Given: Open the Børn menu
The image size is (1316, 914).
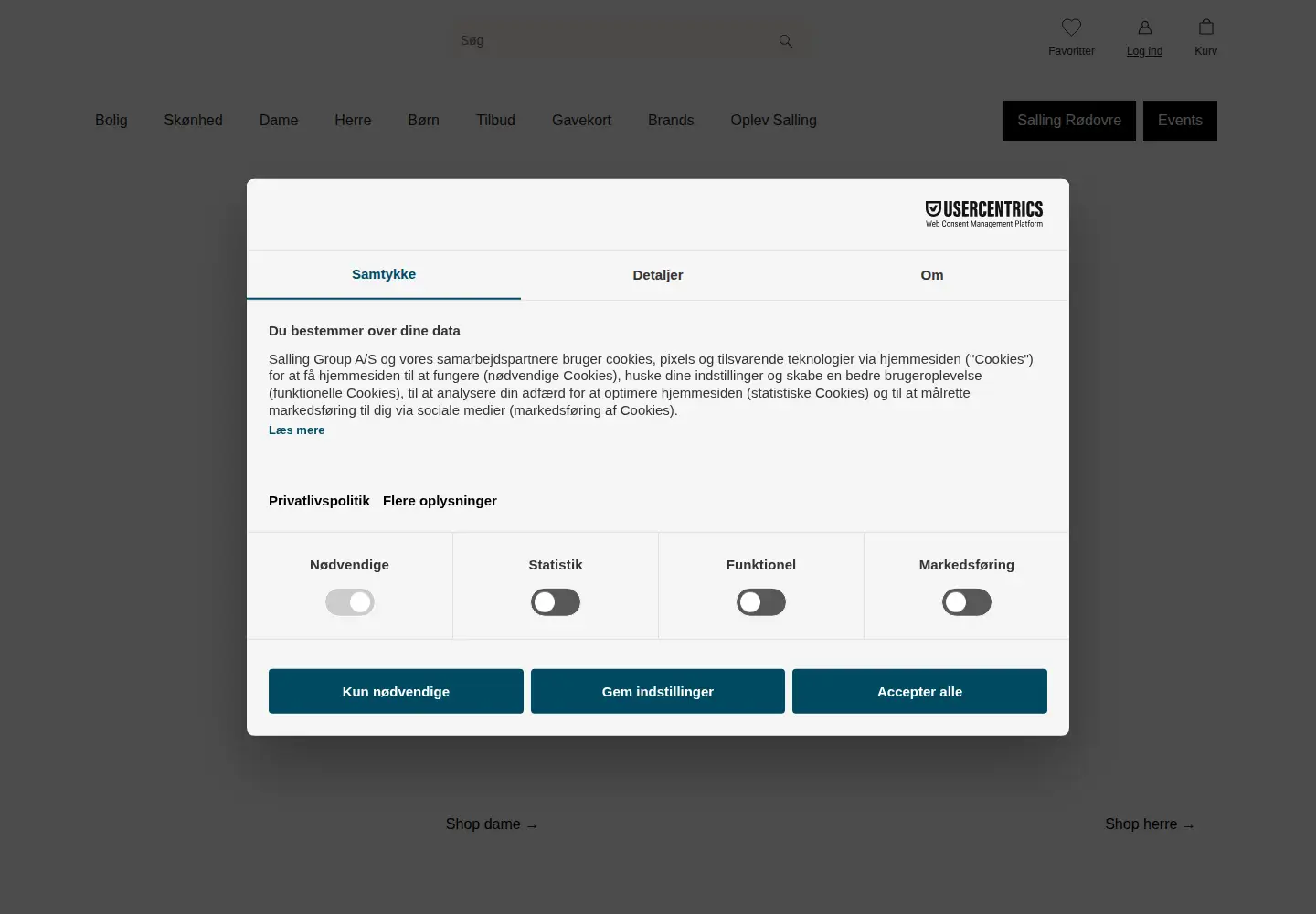Looking at the screenshot, I should (x=423, y=121).
